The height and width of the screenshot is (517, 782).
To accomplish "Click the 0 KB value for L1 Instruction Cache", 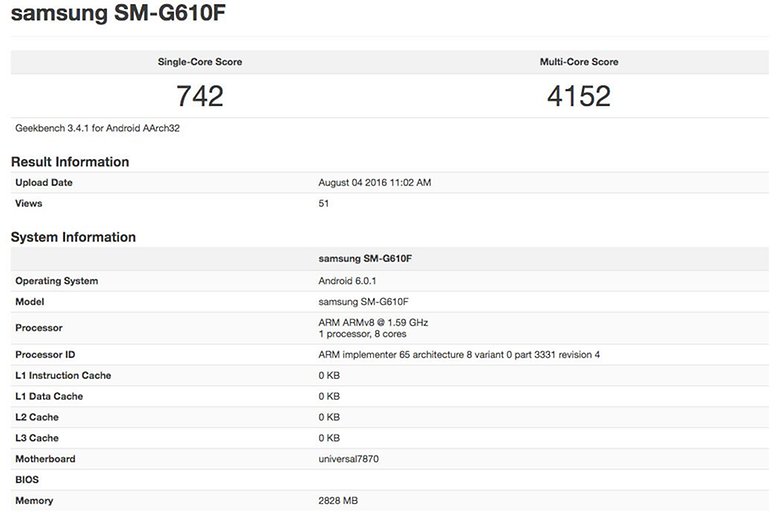I will (x=329, y=375).
